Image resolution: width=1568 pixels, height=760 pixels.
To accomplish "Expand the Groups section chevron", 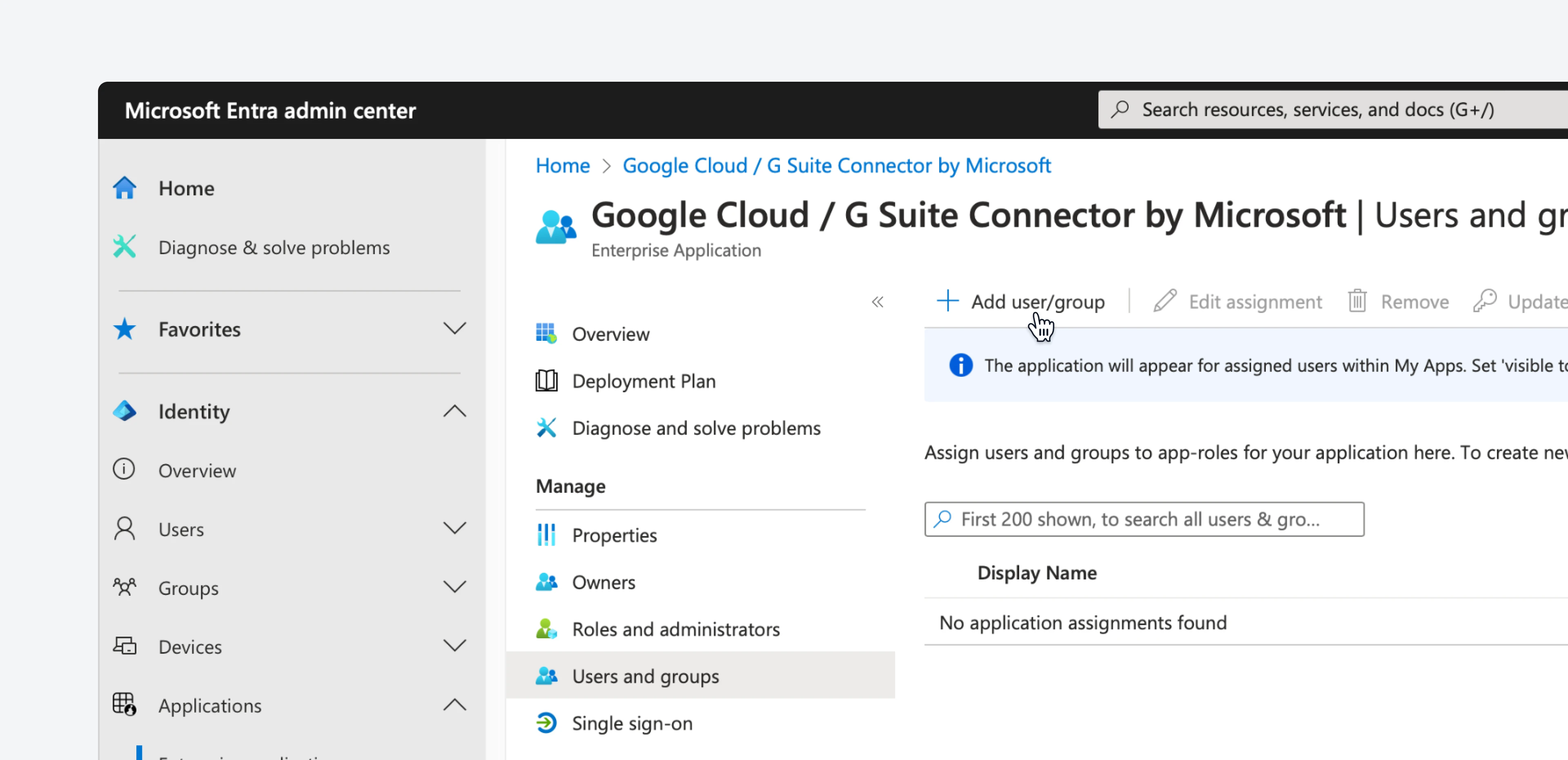I will tap(455, 588).
